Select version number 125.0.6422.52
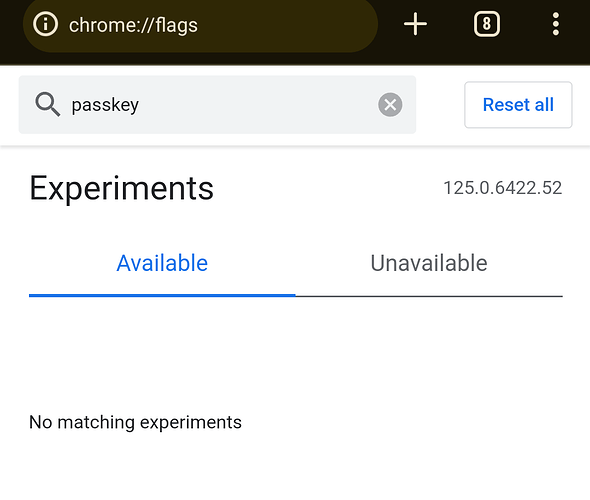This screenshot has width=590, height=500. click(x=503, y=188)
